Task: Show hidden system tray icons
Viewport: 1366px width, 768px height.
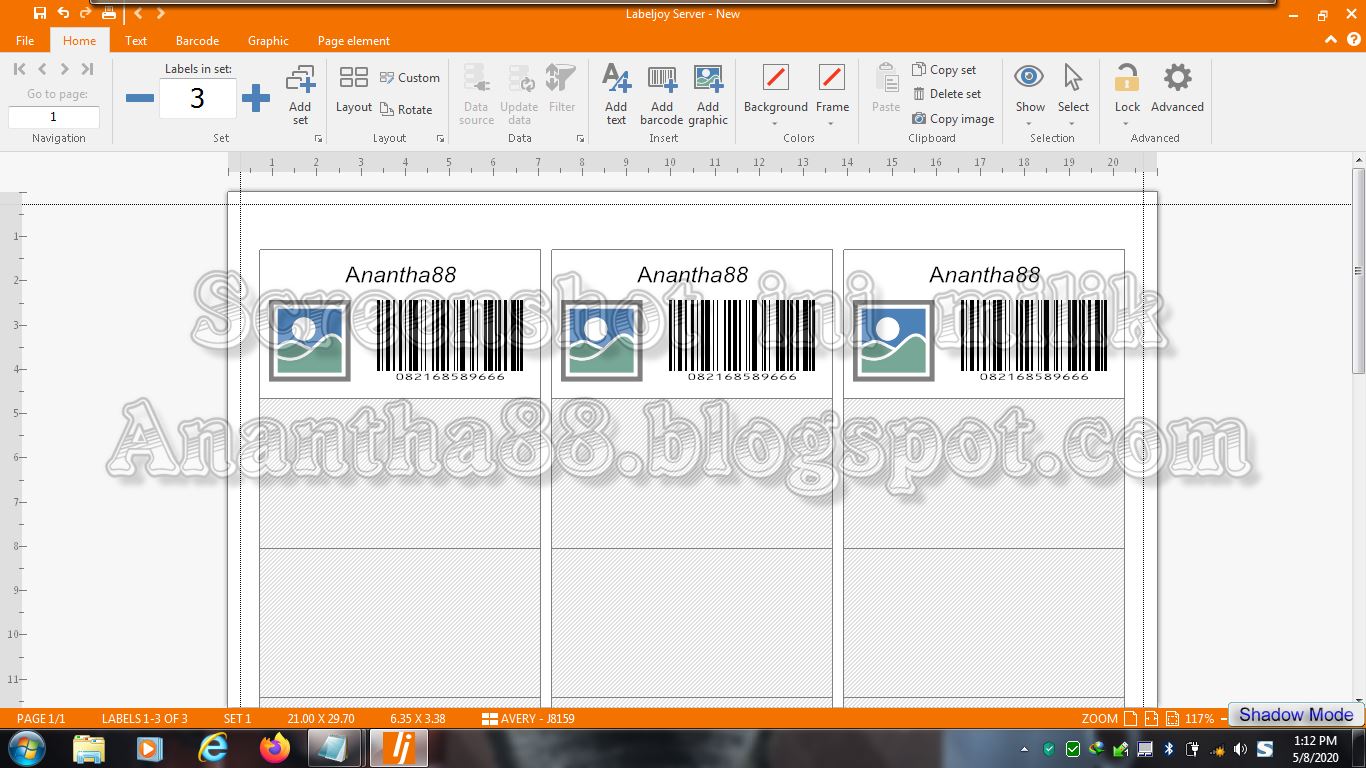Action: tap(1024, 749)
